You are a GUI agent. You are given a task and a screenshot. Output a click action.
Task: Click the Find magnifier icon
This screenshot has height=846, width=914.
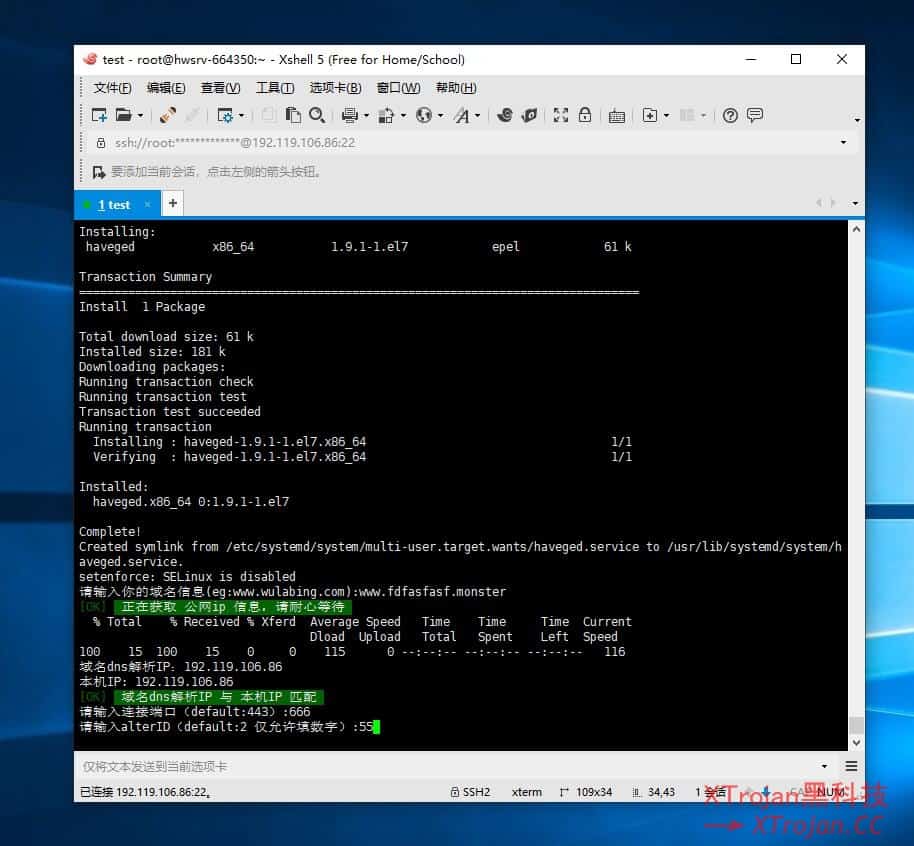(x=317, y=115)
